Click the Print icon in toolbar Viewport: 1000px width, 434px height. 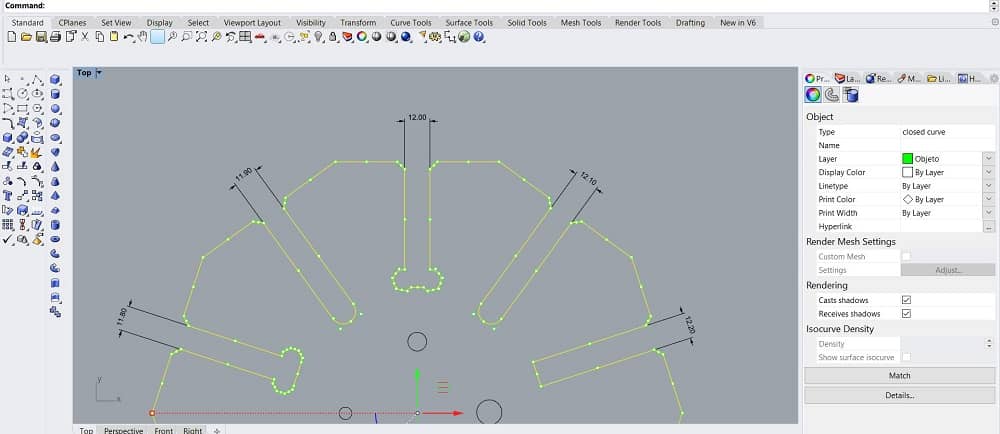tap(55, 36)
